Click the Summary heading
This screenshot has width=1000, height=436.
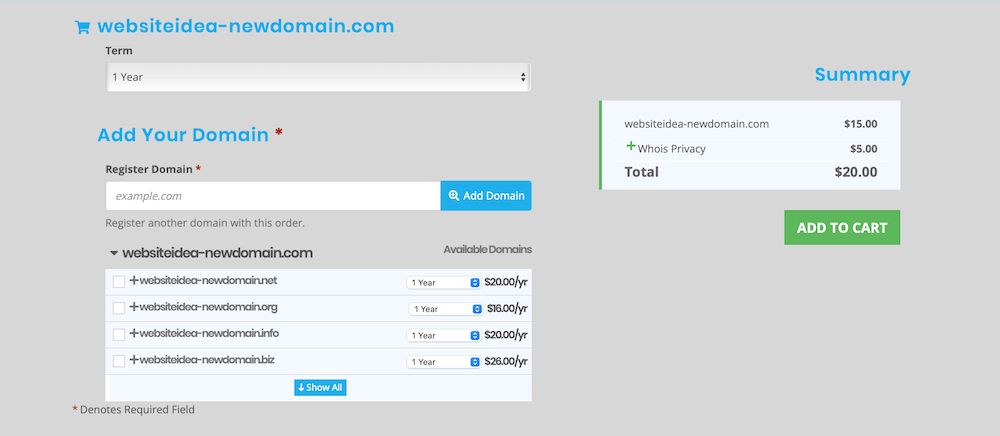[862, 75]
